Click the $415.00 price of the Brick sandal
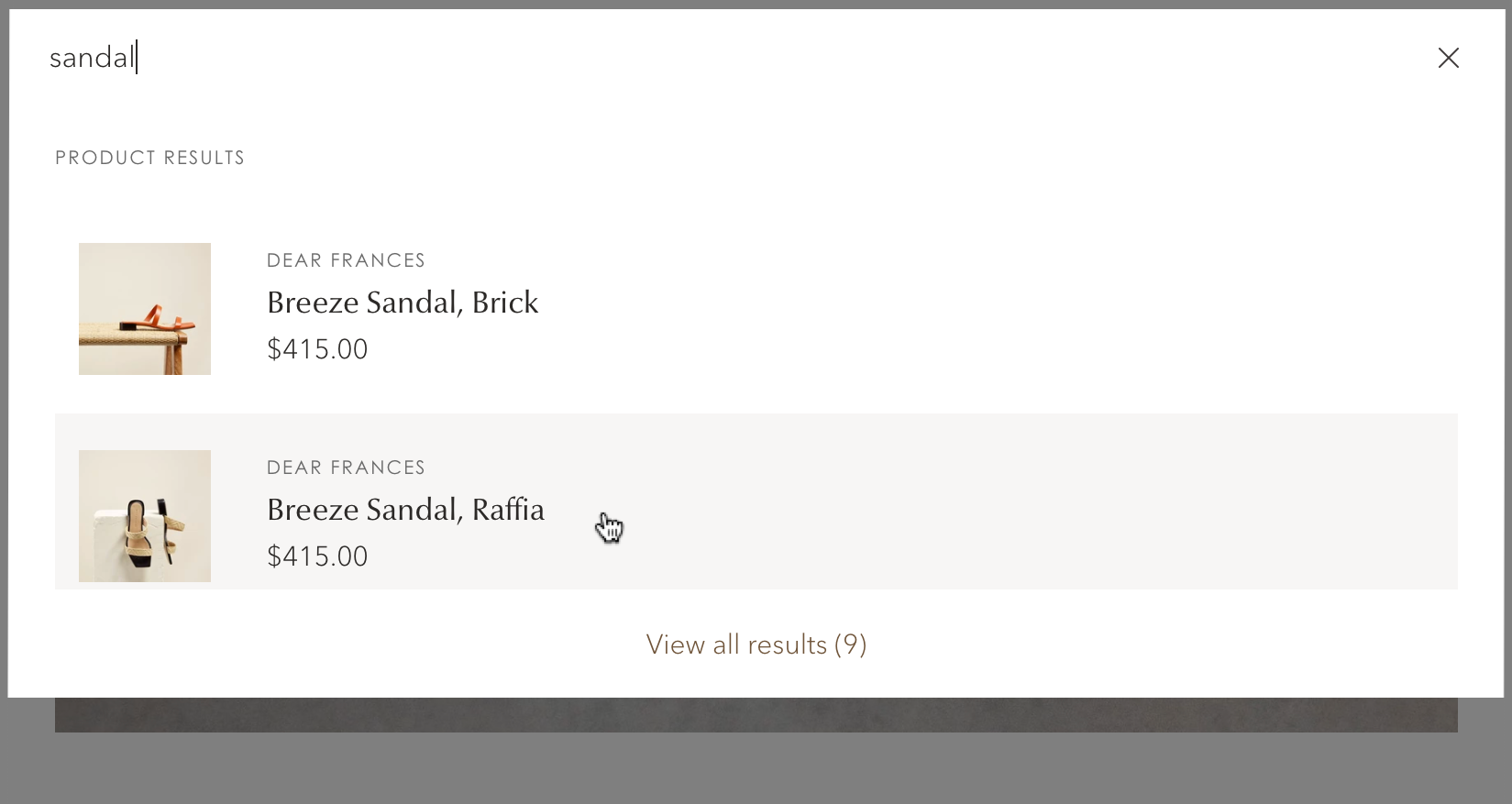 pyautogui.click(x=317, y=348)
